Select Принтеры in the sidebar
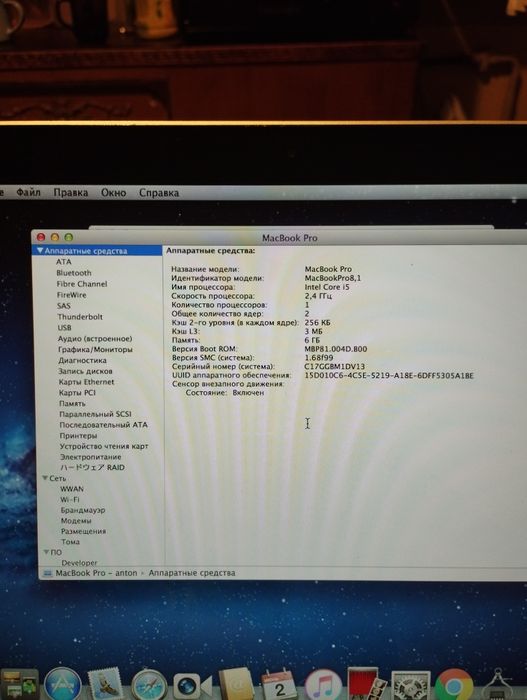 click(78, 436)
